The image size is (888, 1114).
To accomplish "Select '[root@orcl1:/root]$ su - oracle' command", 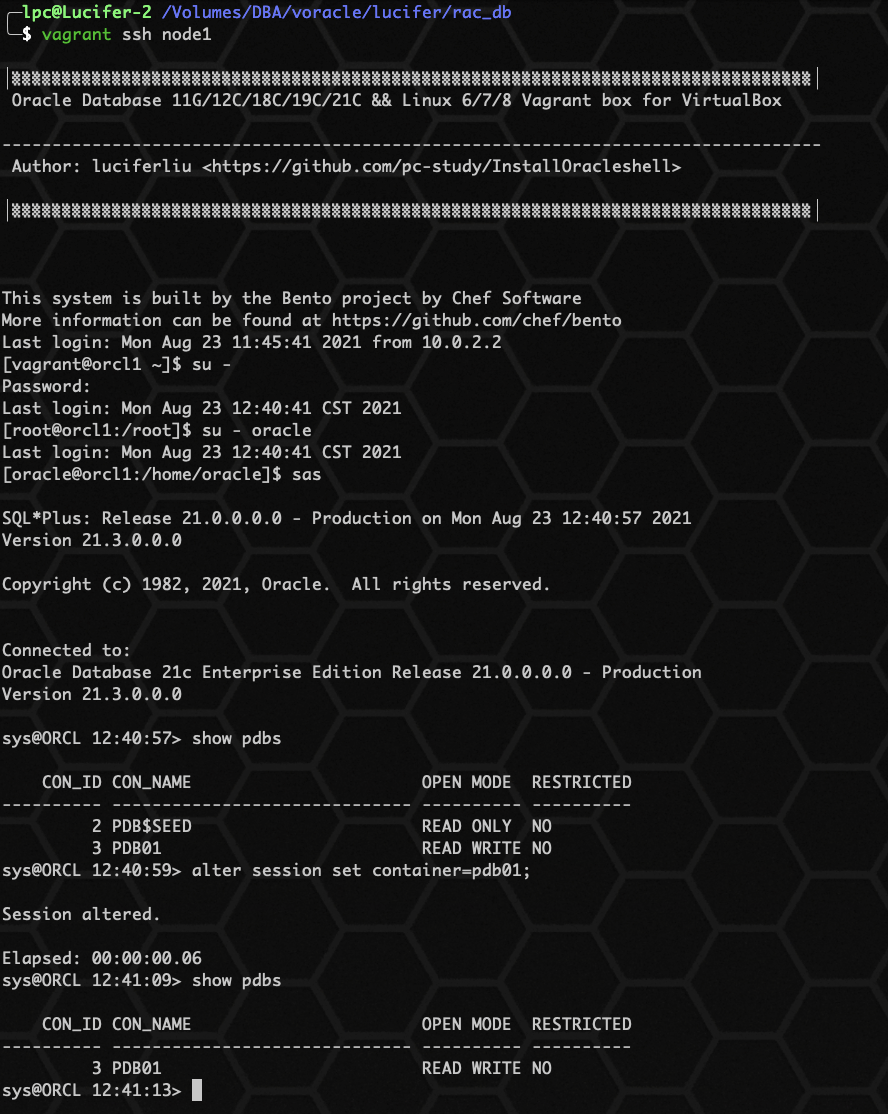I will coord(156,431).
